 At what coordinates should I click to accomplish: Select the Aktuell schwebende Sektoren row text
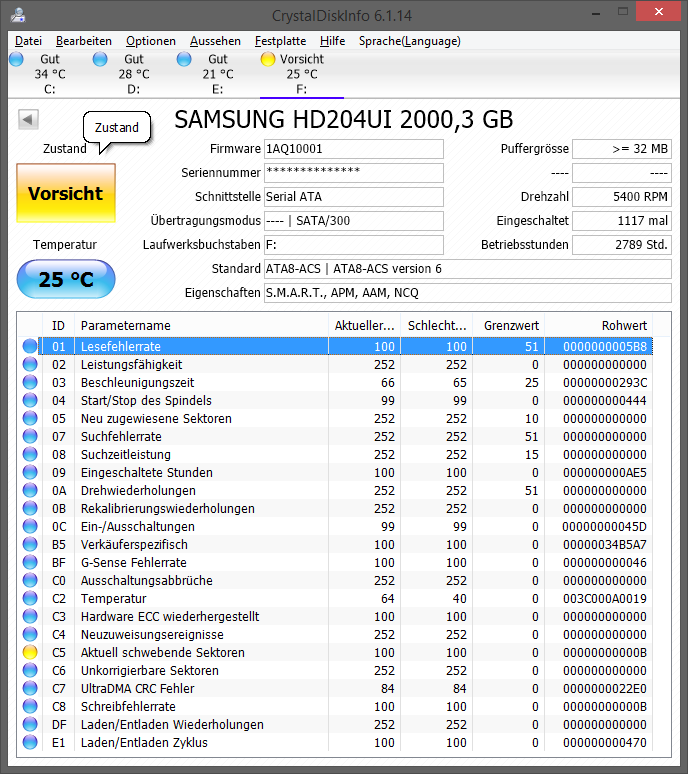tap(163, 653)
